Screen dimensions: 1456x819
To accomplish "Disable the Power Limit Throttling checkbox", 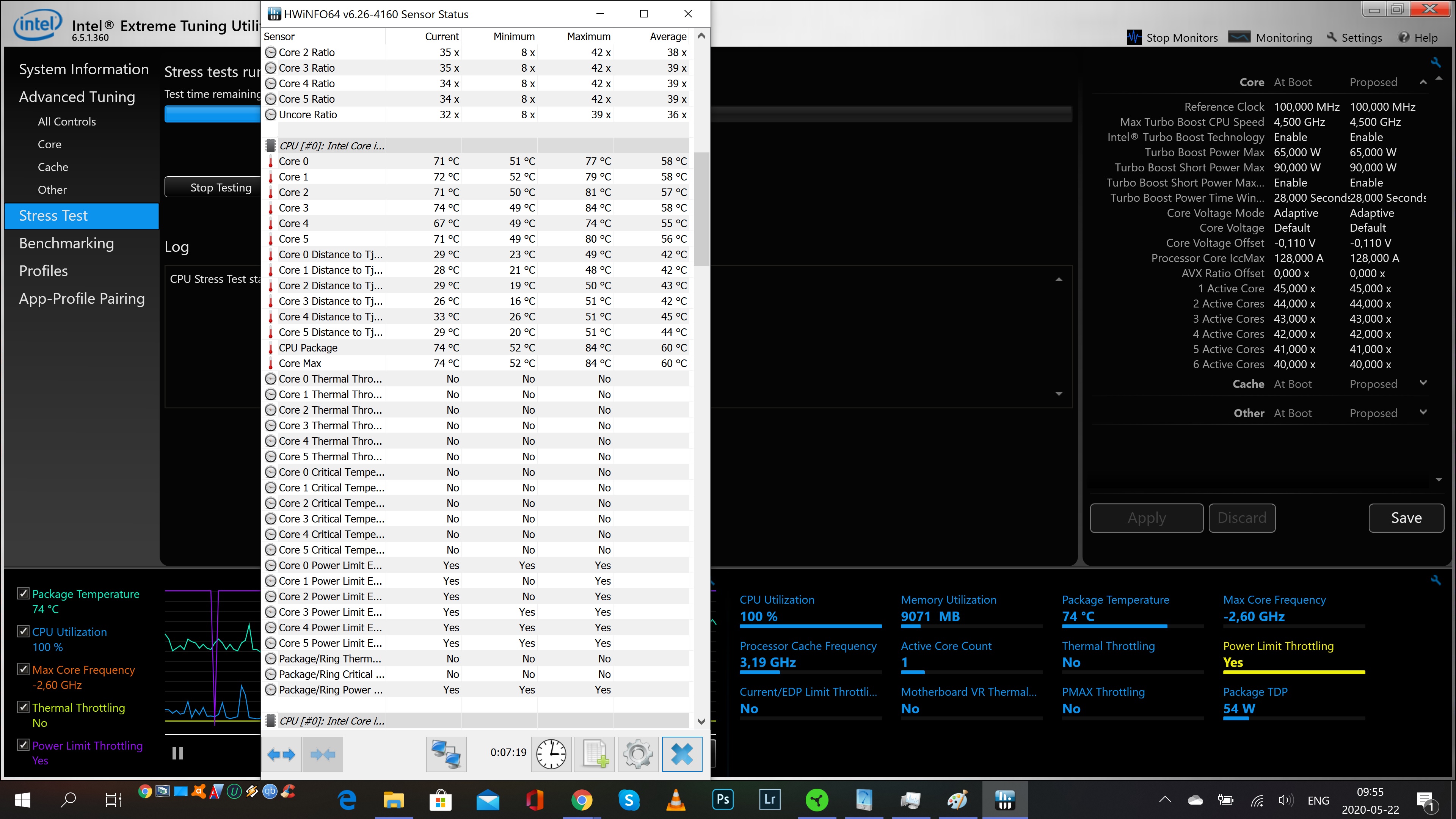I will coord(23,744).
